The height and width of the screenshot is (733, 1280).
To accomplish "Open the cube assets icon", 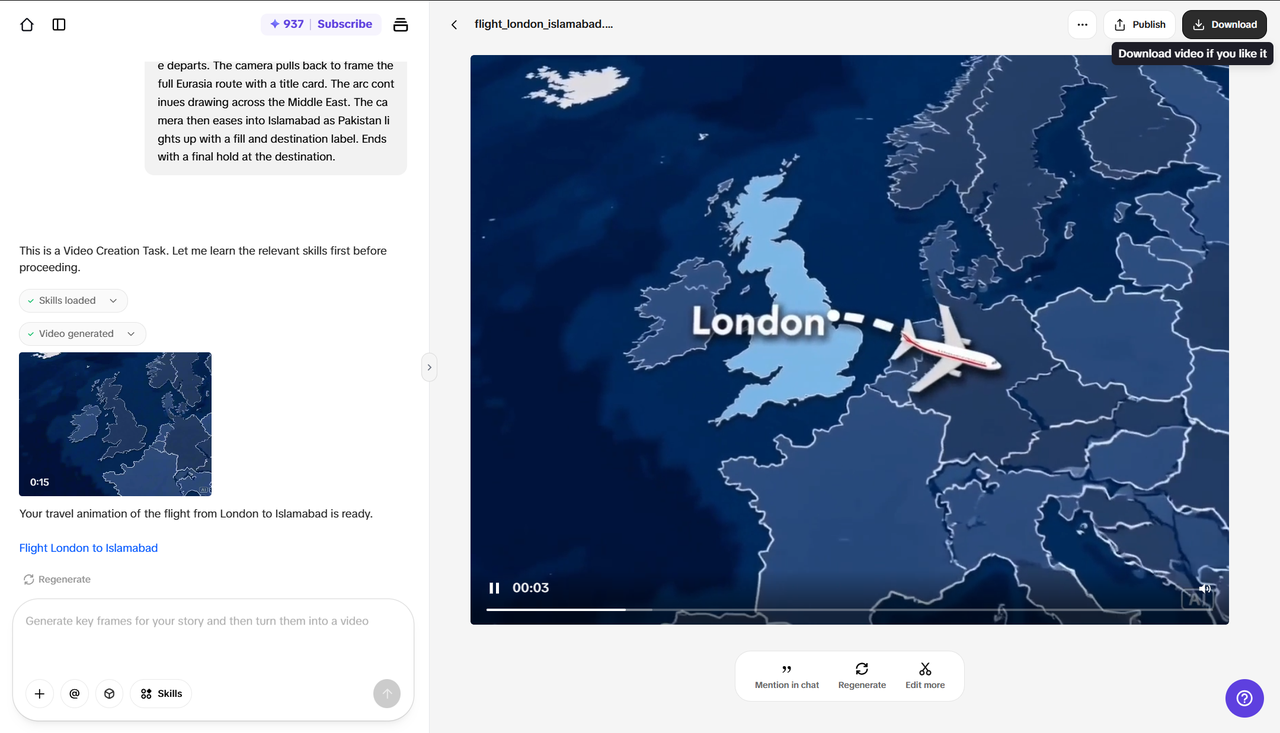I will click(x=110, y=694).
